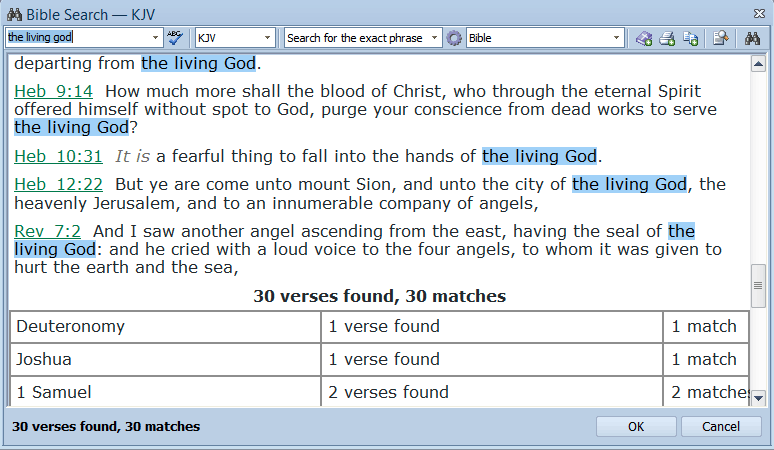Click the binoculars search icon
The image size is (774, 450).
coord(753,38)
